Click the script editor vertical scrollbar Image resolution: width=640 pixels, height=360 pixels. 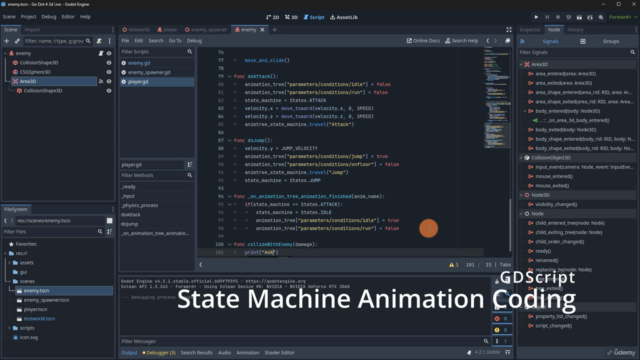[511, 224]
